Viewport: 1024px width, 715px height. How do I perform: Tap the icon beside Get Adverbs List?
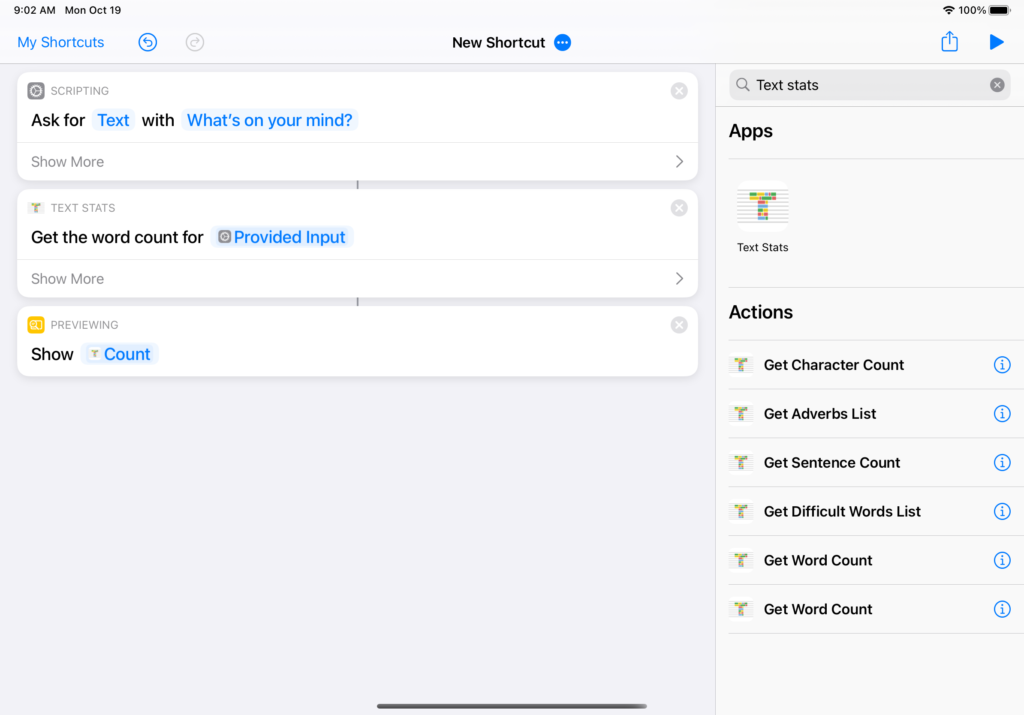click(741, 414)
